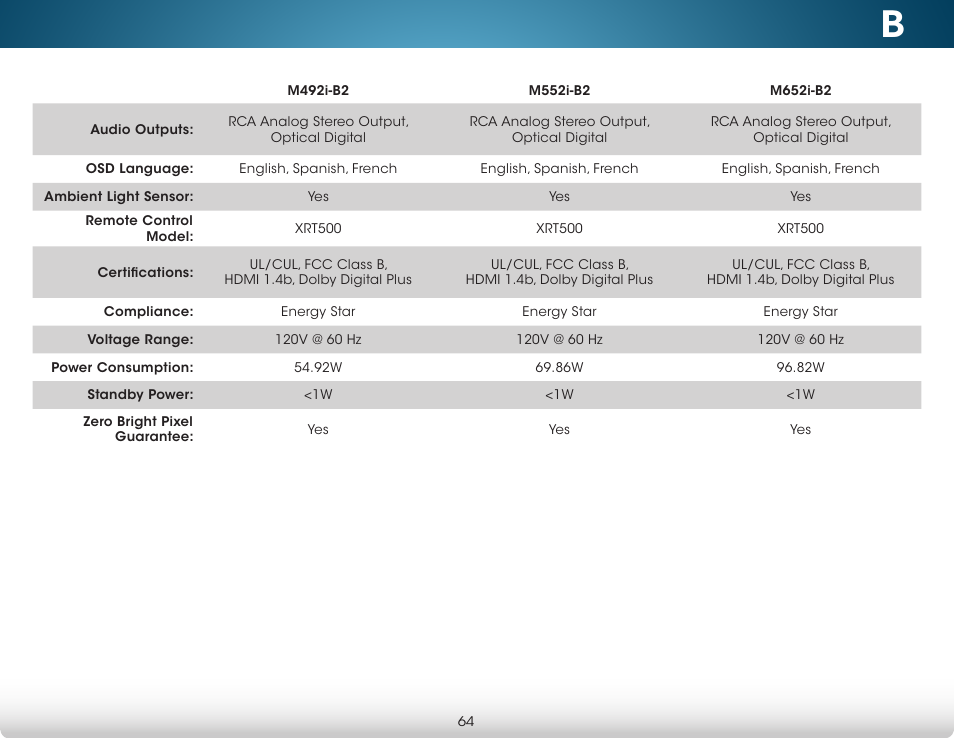
Task: Click M652i-B2 certifications cell
Action: (800, 272)
